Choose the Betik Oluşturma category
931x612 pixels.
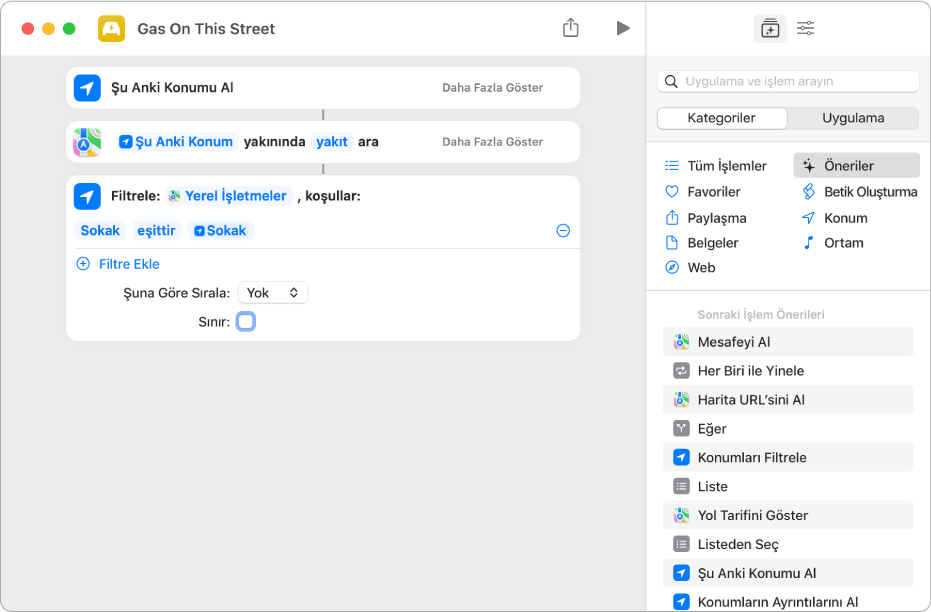[x=869, y=192]
